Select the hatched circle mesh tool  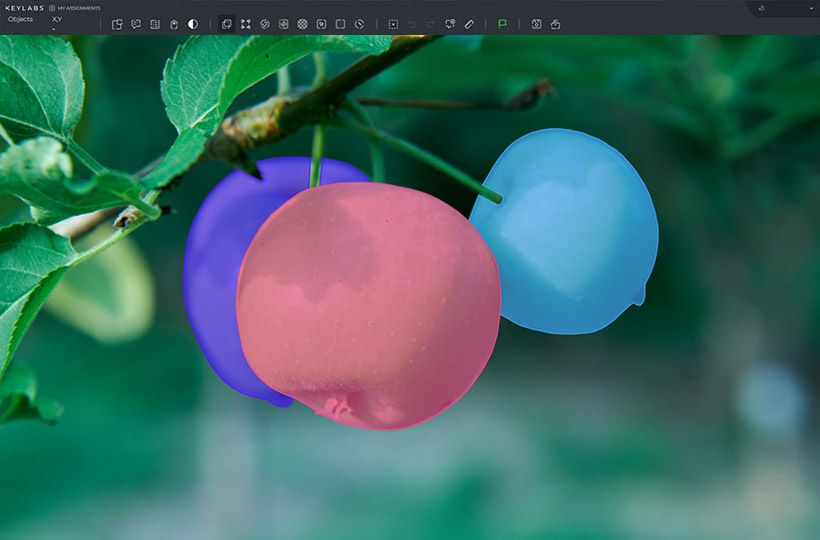[303, 24]
